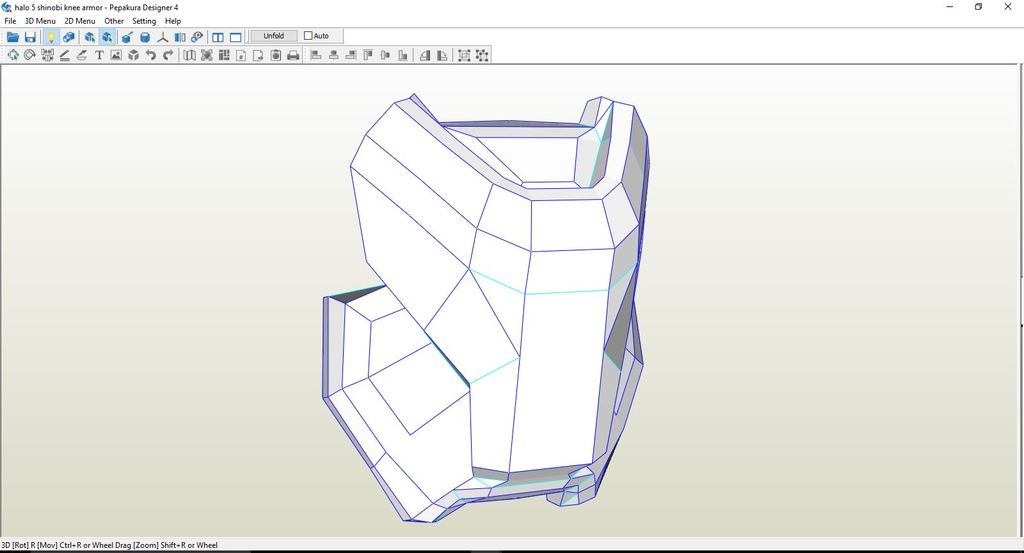Click the highlighted blue cube with cursor icon
The height and width of the screenshot is (553, 1024).
click(x=107, y=37)
